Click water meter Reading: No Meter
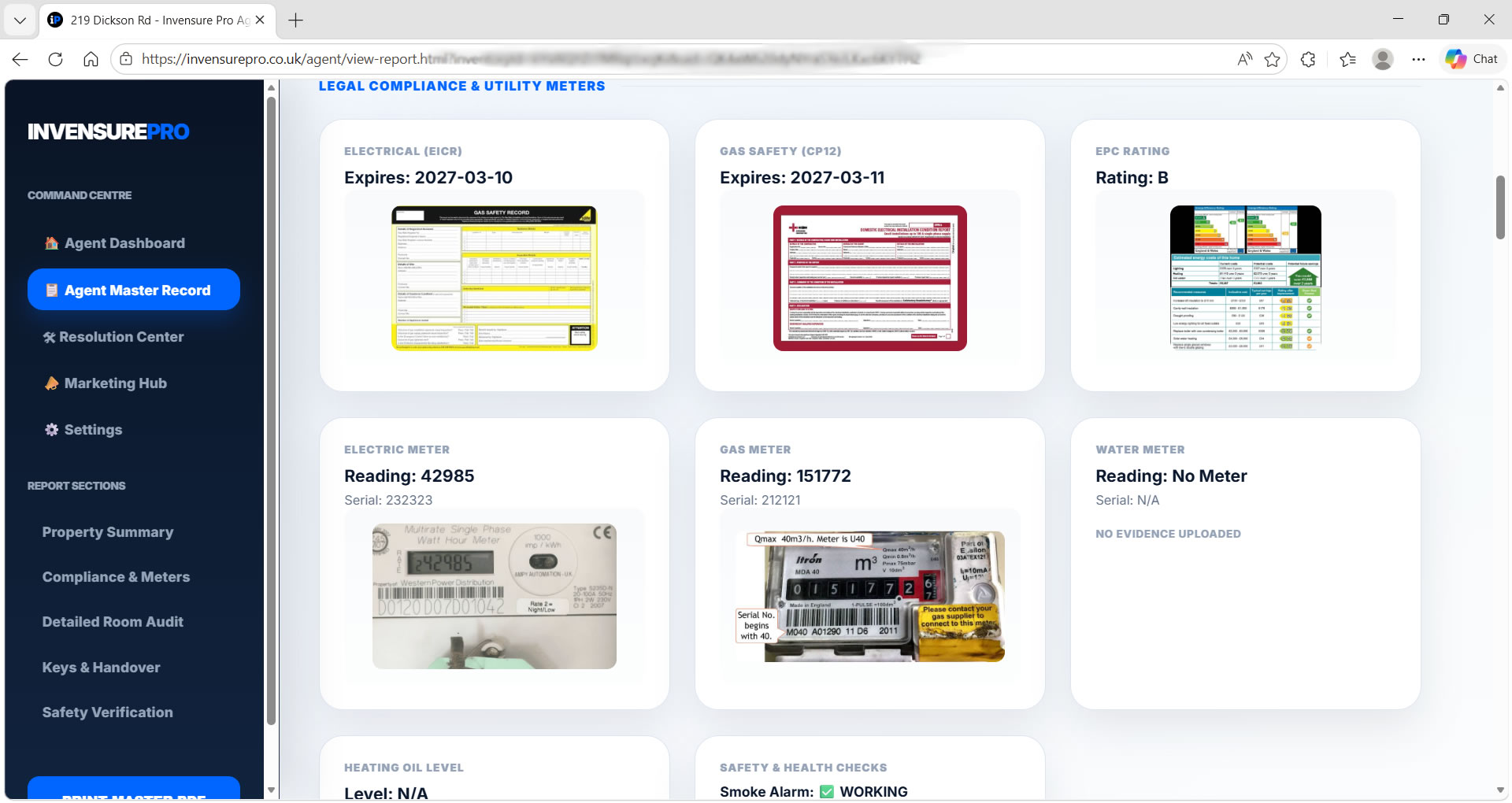Viewport: 1512px width, 803px height. [1171, 476]
